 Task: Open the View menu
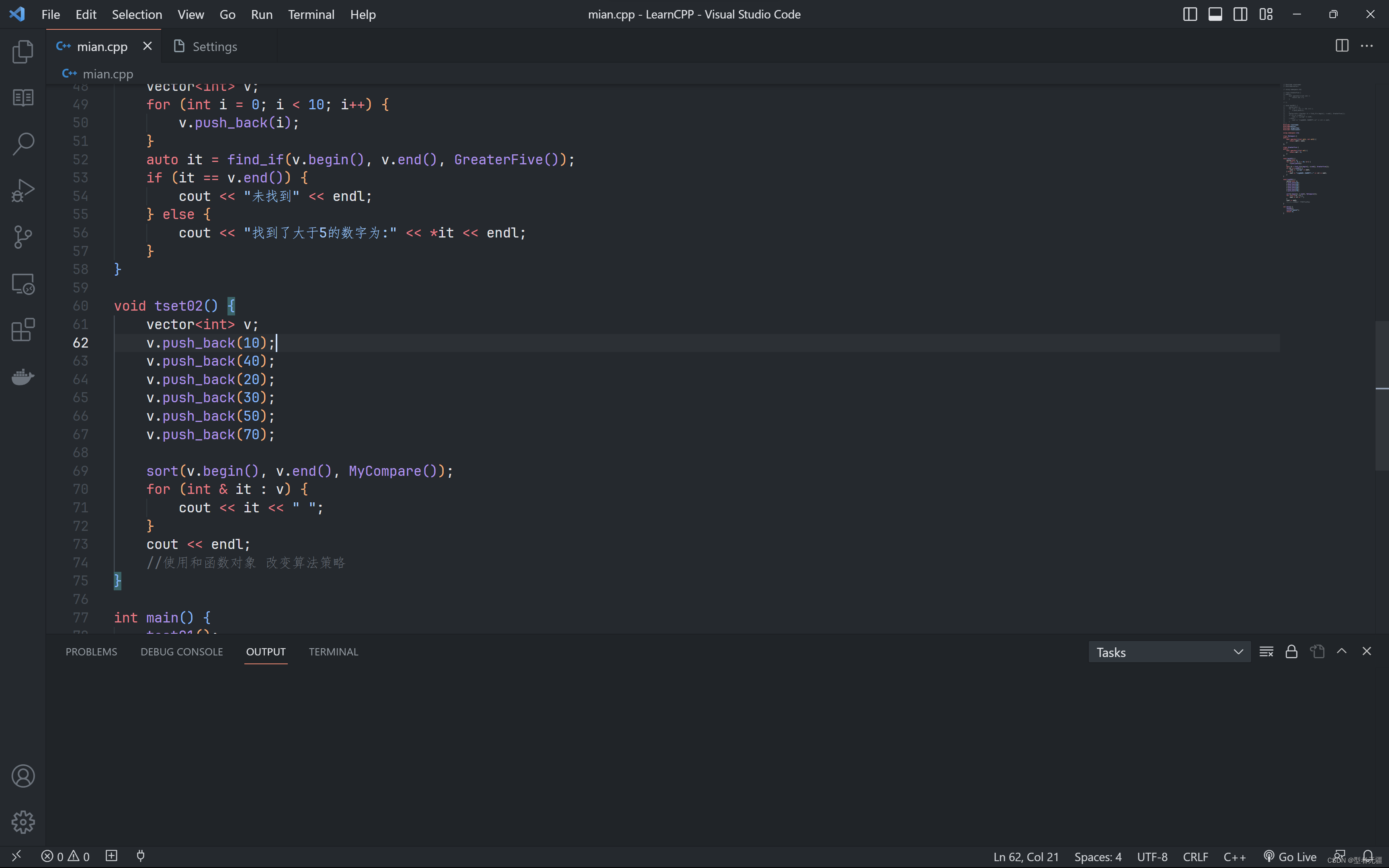click(191, 14)
